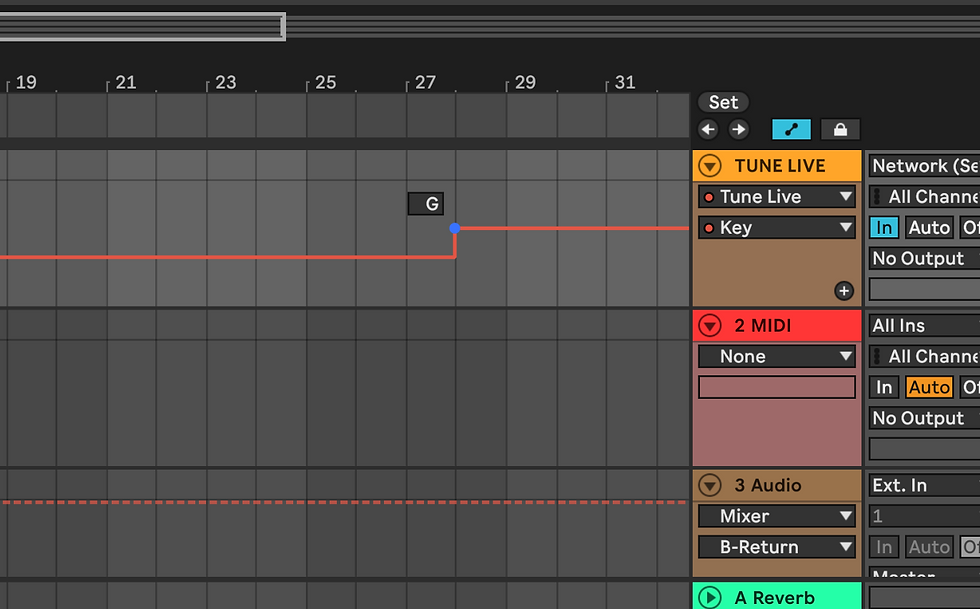Open the B-Return parameter chooser

(x=777, y=547)
